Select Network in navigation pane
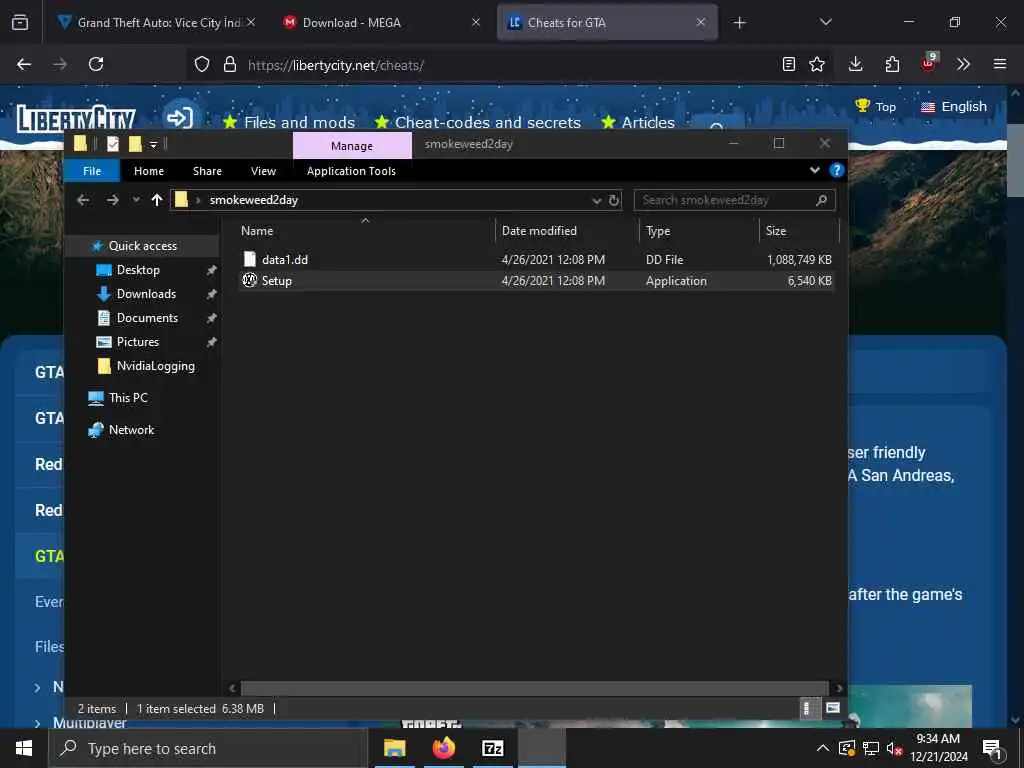This screenshot has height=768, width=1024. pos(131,430)
